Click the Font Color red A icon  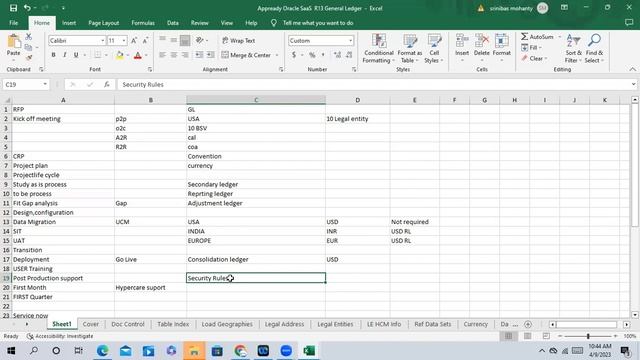[138, 55]
